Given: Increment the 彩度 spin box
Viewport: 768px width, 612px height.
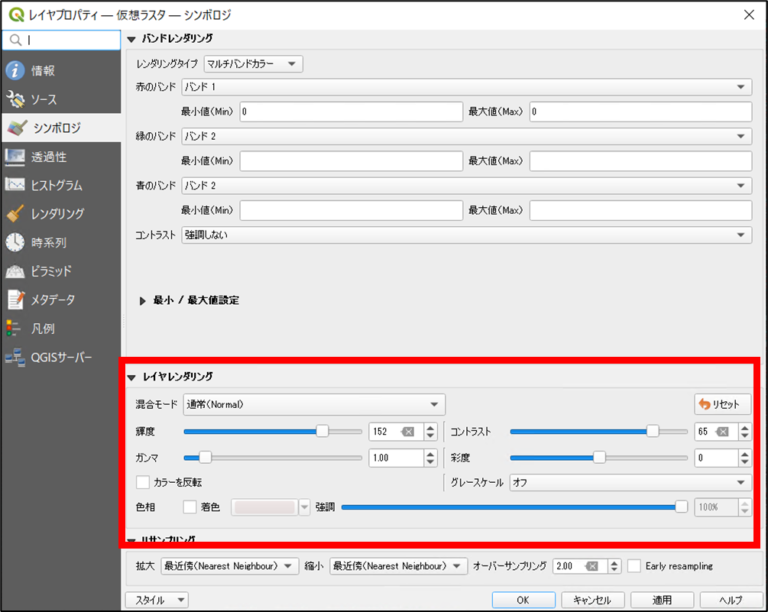Looking at the screenshot, I should [745, 454].
